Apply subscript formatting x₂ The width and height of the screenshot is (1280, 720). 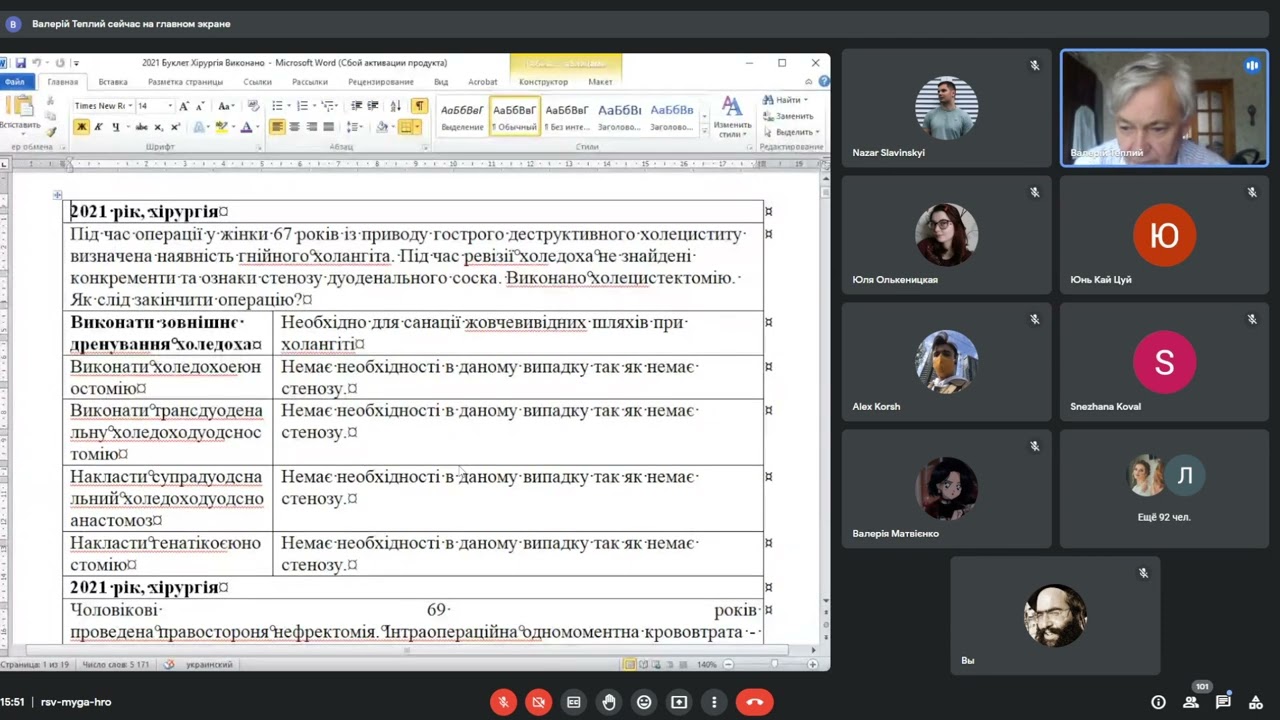pos(160,127)
